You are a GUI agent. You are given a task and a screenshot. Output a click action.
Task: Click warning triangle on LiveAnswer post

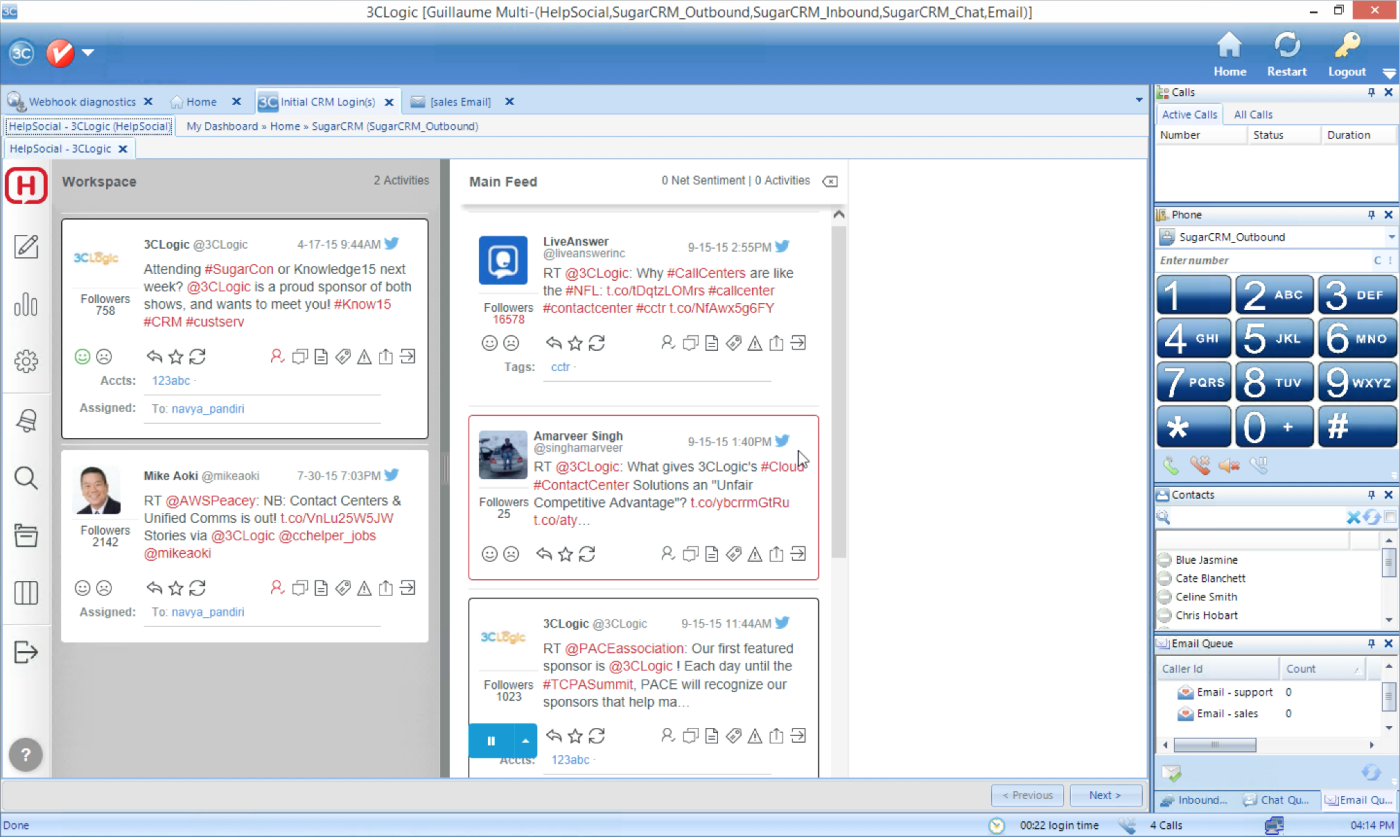coord(755,343)
